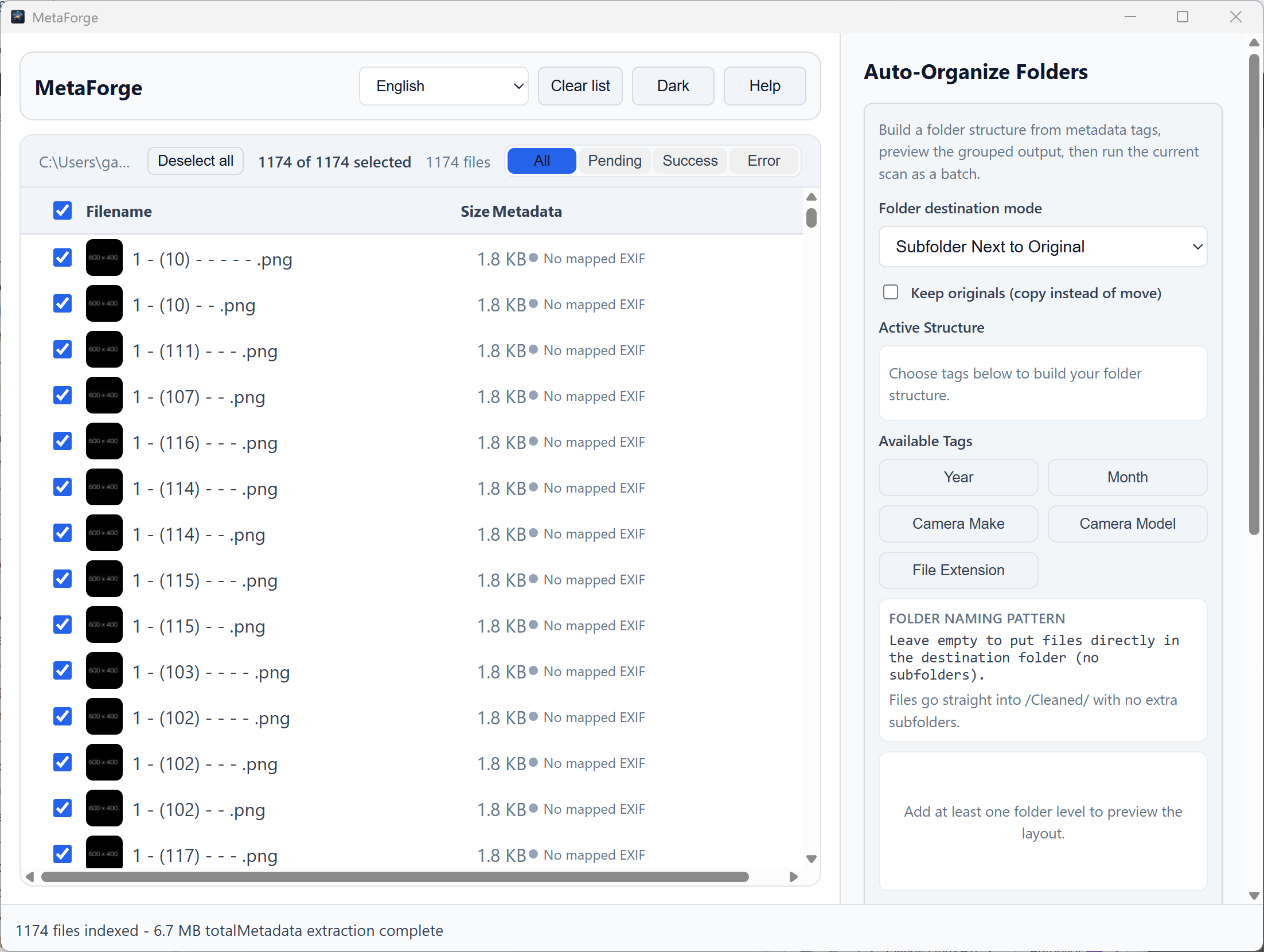The width and height of the screenshot is (1264, 952).
Task: Click the folder path C:\Users\ga...
Action: (x=84, y=162)
